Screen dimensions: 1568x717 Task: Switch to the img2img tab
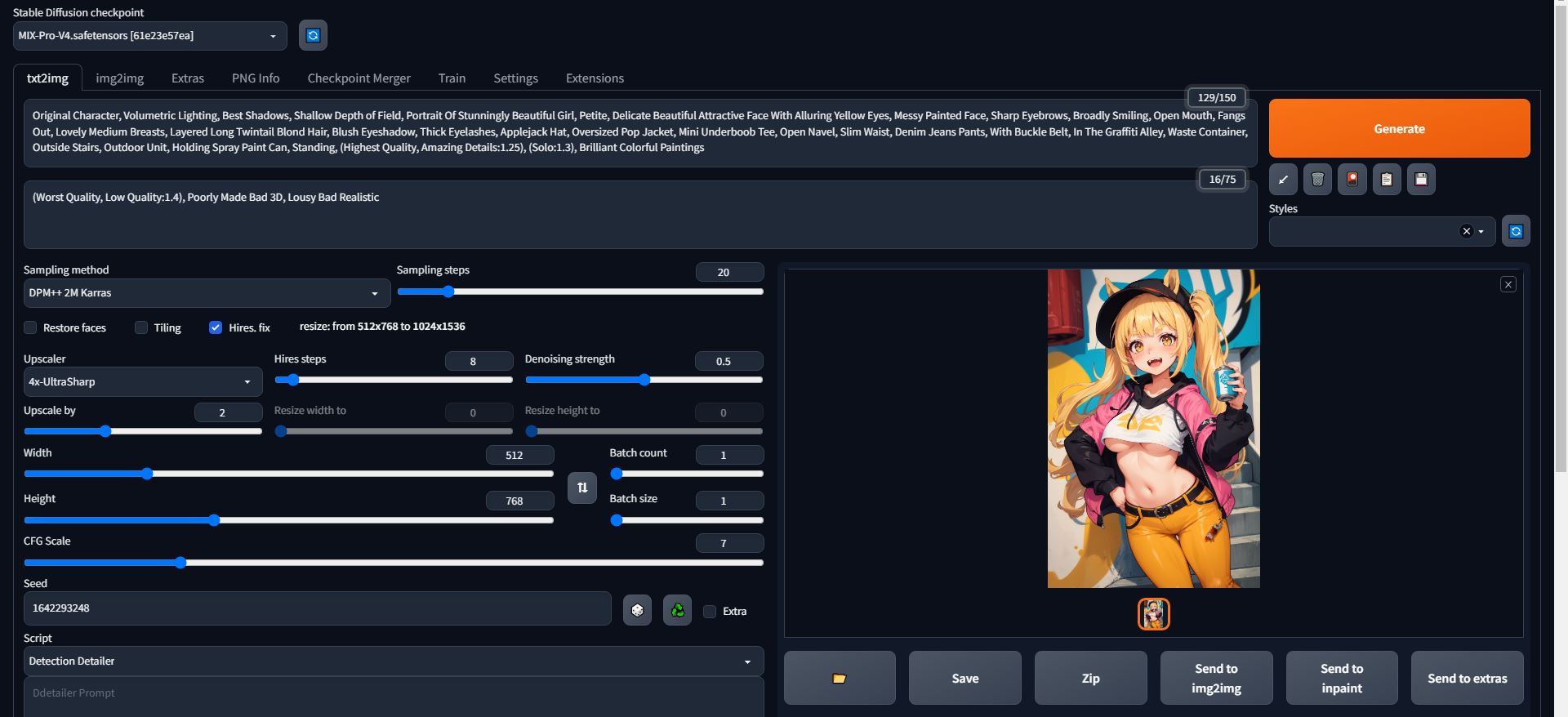point(119,78)
